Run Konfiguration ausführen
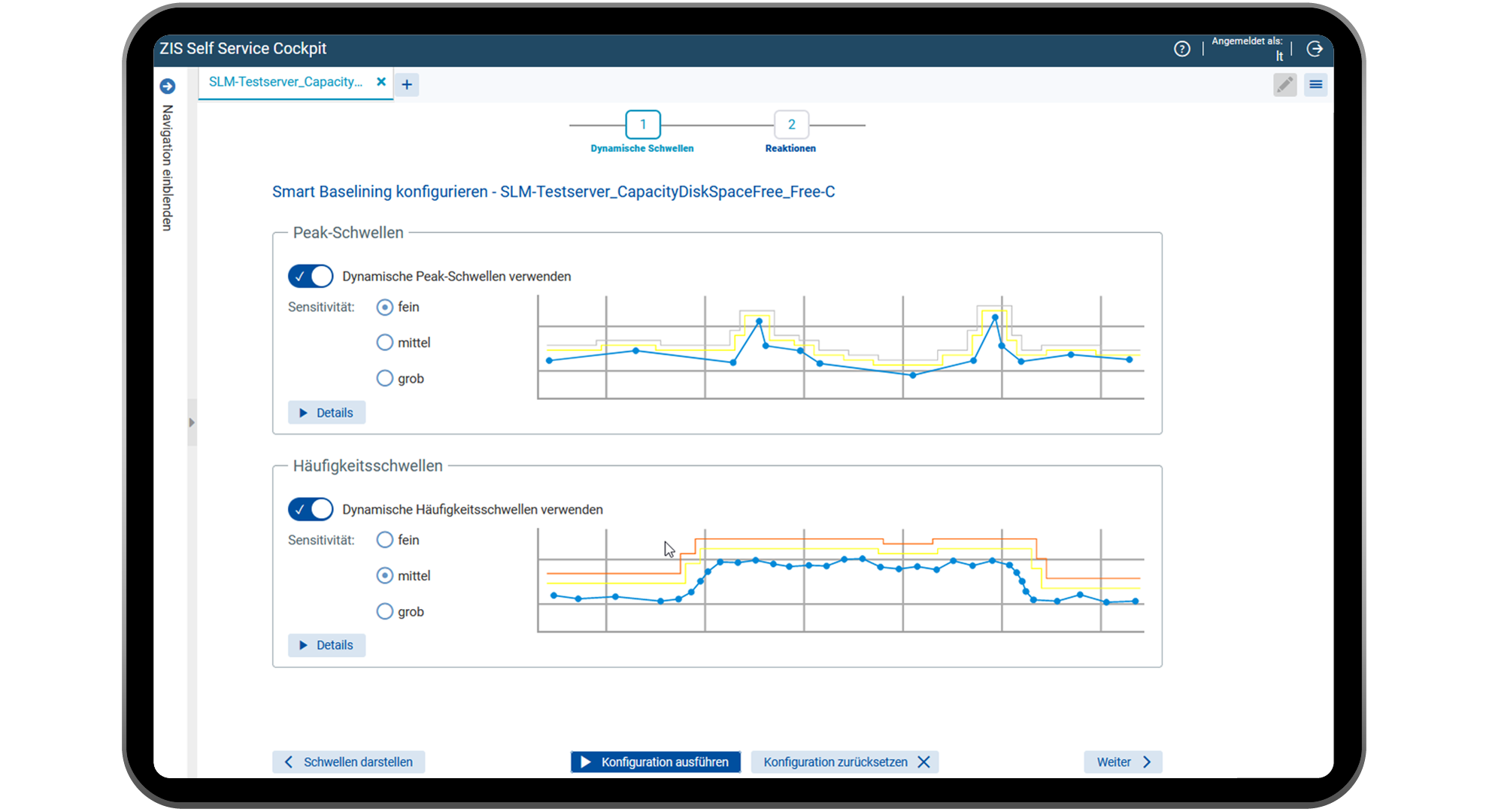The width and height of the screenshot is (1489, 812). [656, 762]
